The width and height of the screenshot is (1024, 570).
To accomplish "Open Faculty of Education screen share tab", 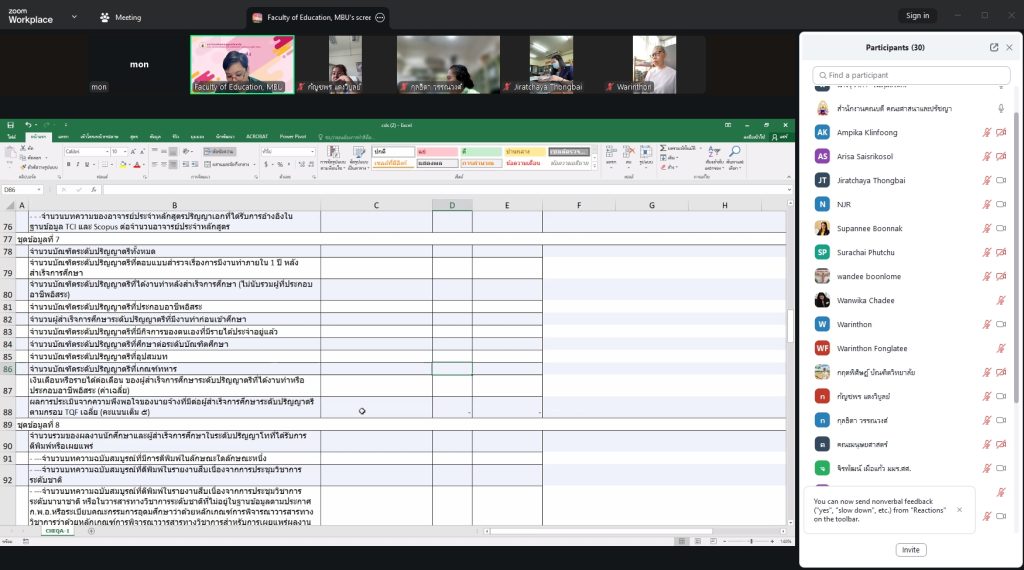I will (x=319, y=18).
